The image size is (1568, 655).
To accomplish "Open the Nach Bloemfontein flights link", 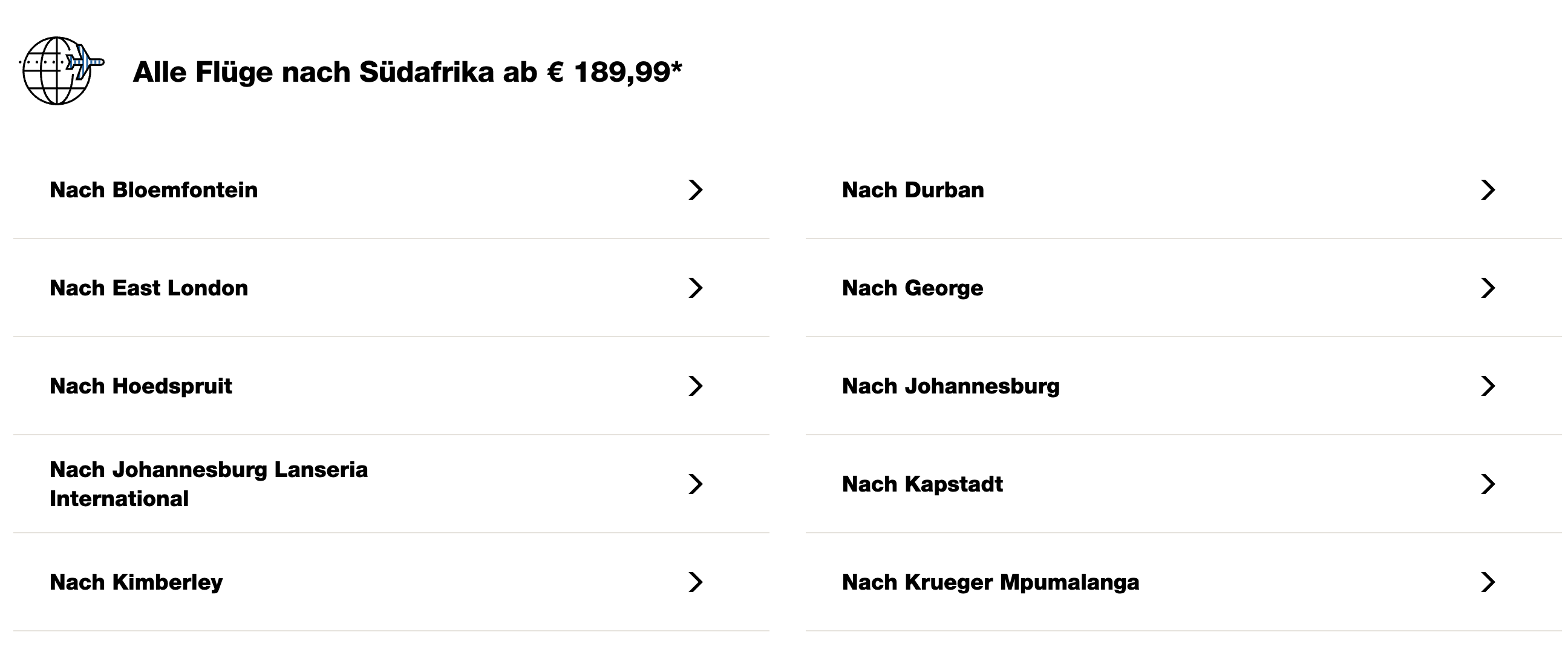I will tap(154, 190).
